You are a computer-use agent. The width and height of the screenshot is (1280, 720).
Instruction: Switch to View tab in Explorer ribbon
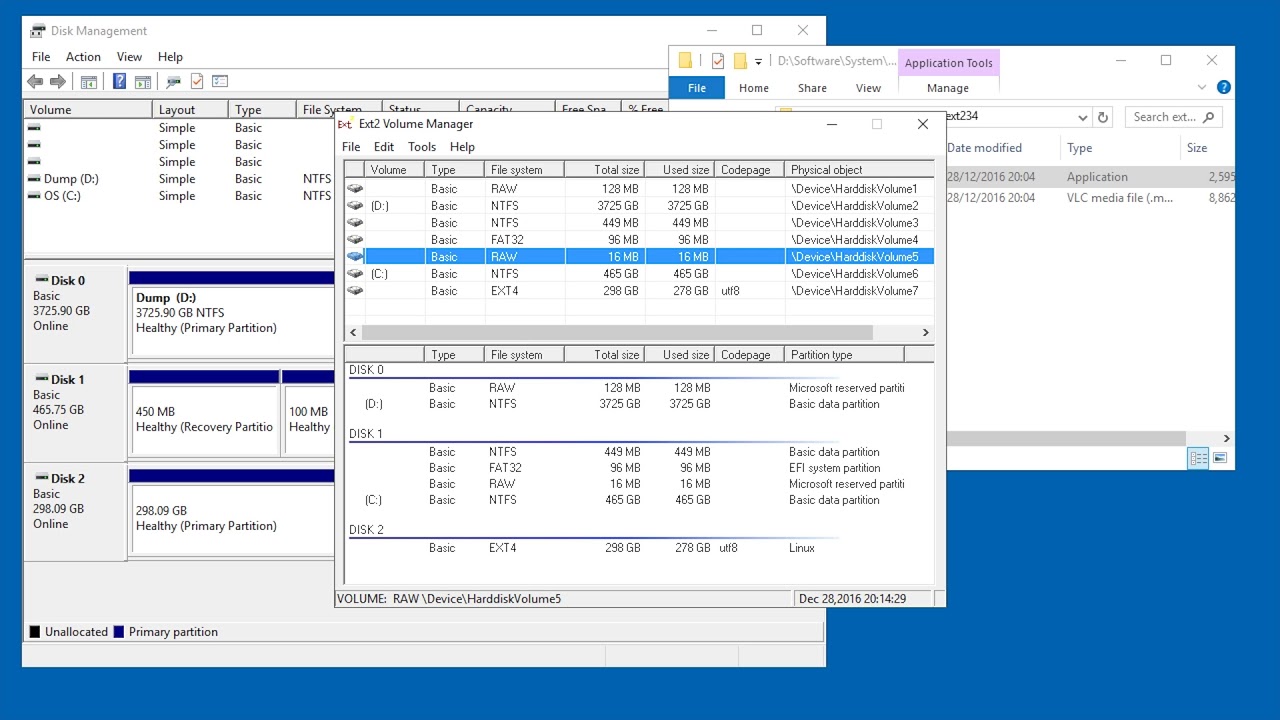[868, 88]
